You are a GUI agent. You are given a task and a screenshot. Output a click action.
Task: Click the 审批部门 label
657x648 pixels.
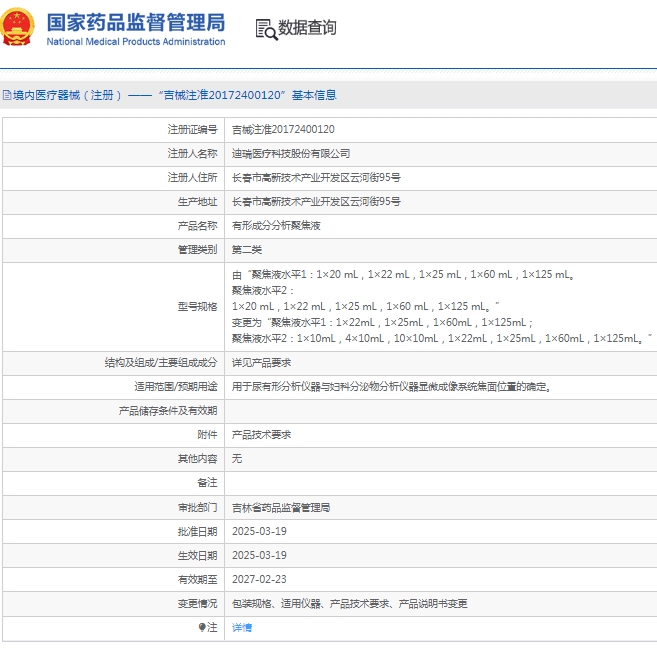tap(197, 508)
